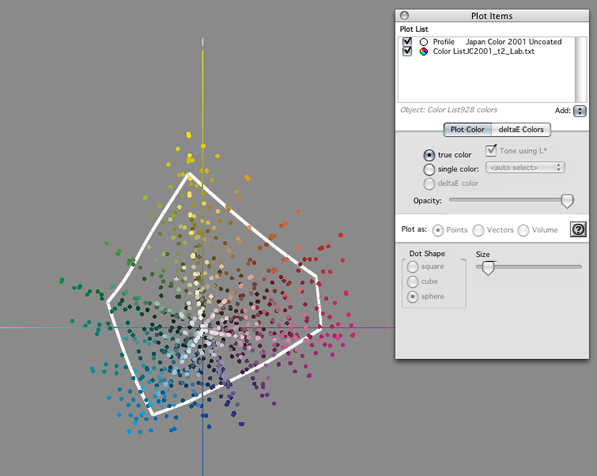Uncheck the Color List visibility checkbox

pyautogui.click(x=407, y=51)
